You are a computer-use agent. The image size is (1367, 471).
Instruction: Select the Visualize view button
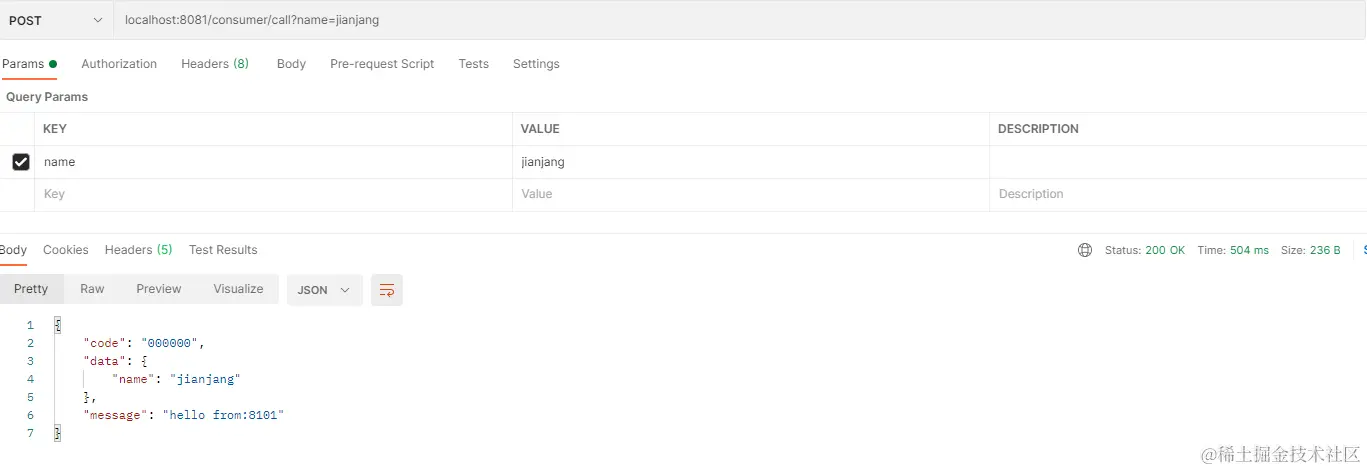238,289
